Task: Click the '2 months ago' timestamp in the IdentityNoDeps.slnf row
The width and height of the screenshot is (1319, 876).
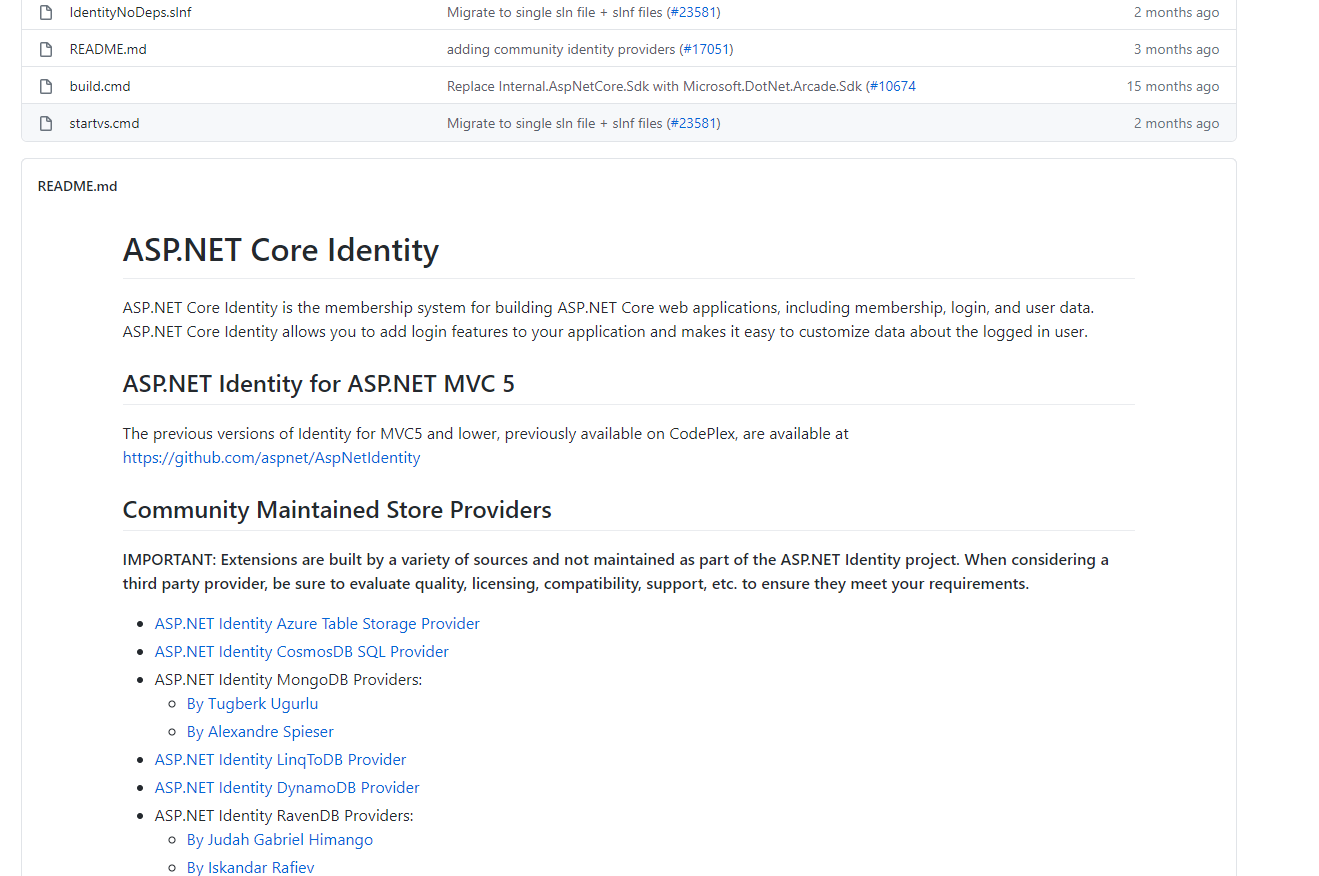Action: [1176, 13]
